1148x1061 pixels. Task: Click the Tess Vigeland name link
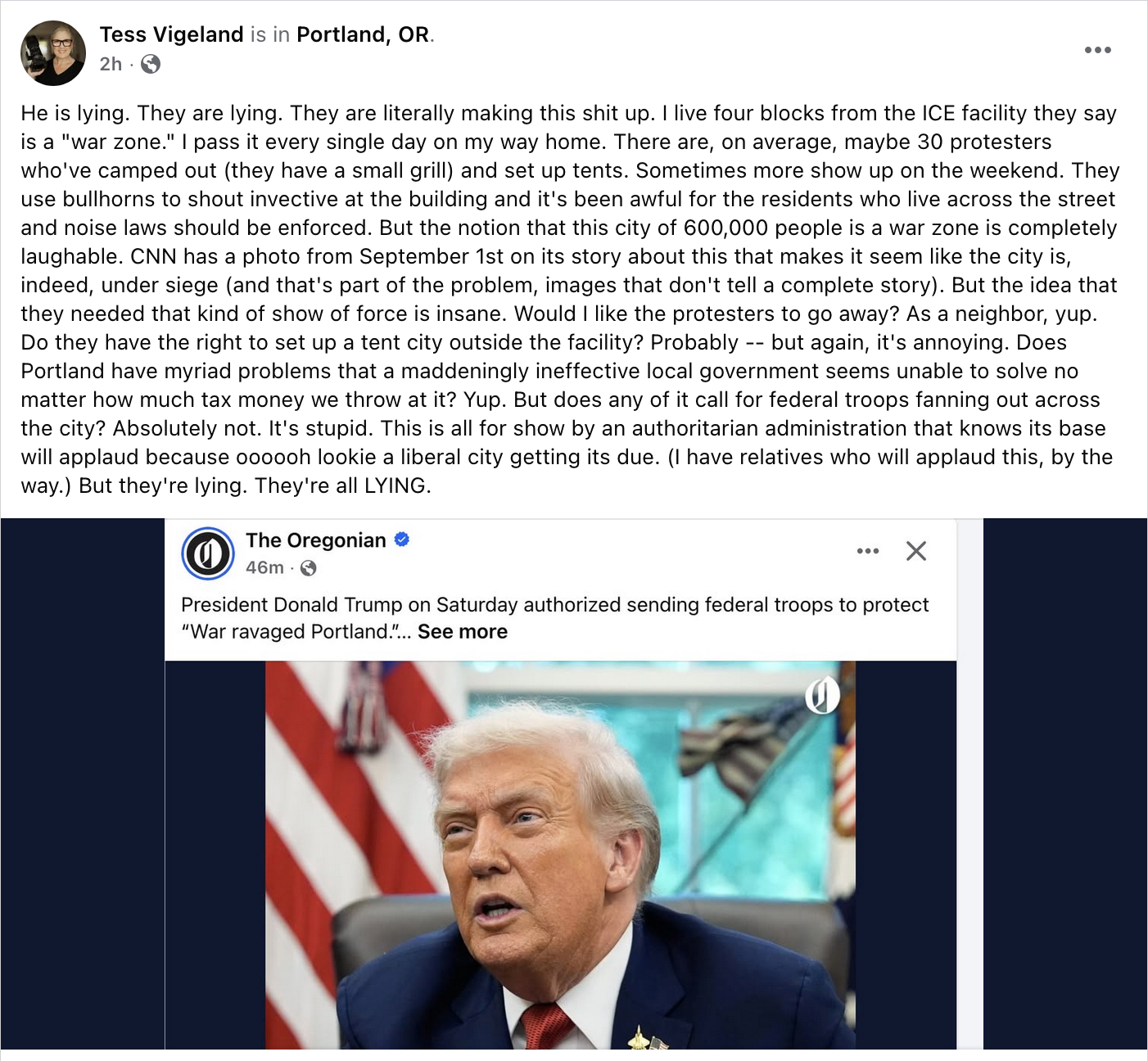171,34
